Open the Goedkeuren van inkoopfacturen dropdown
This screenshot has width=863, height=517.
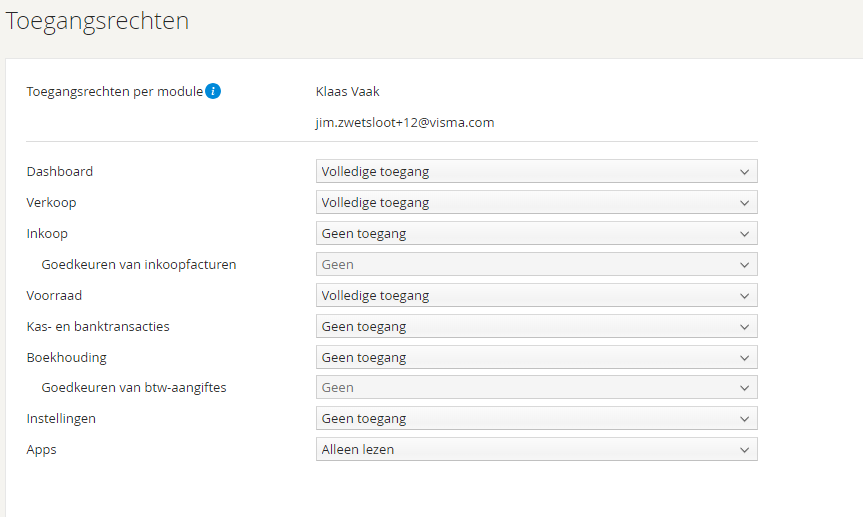pyautogui.click(x=536, y=264)
